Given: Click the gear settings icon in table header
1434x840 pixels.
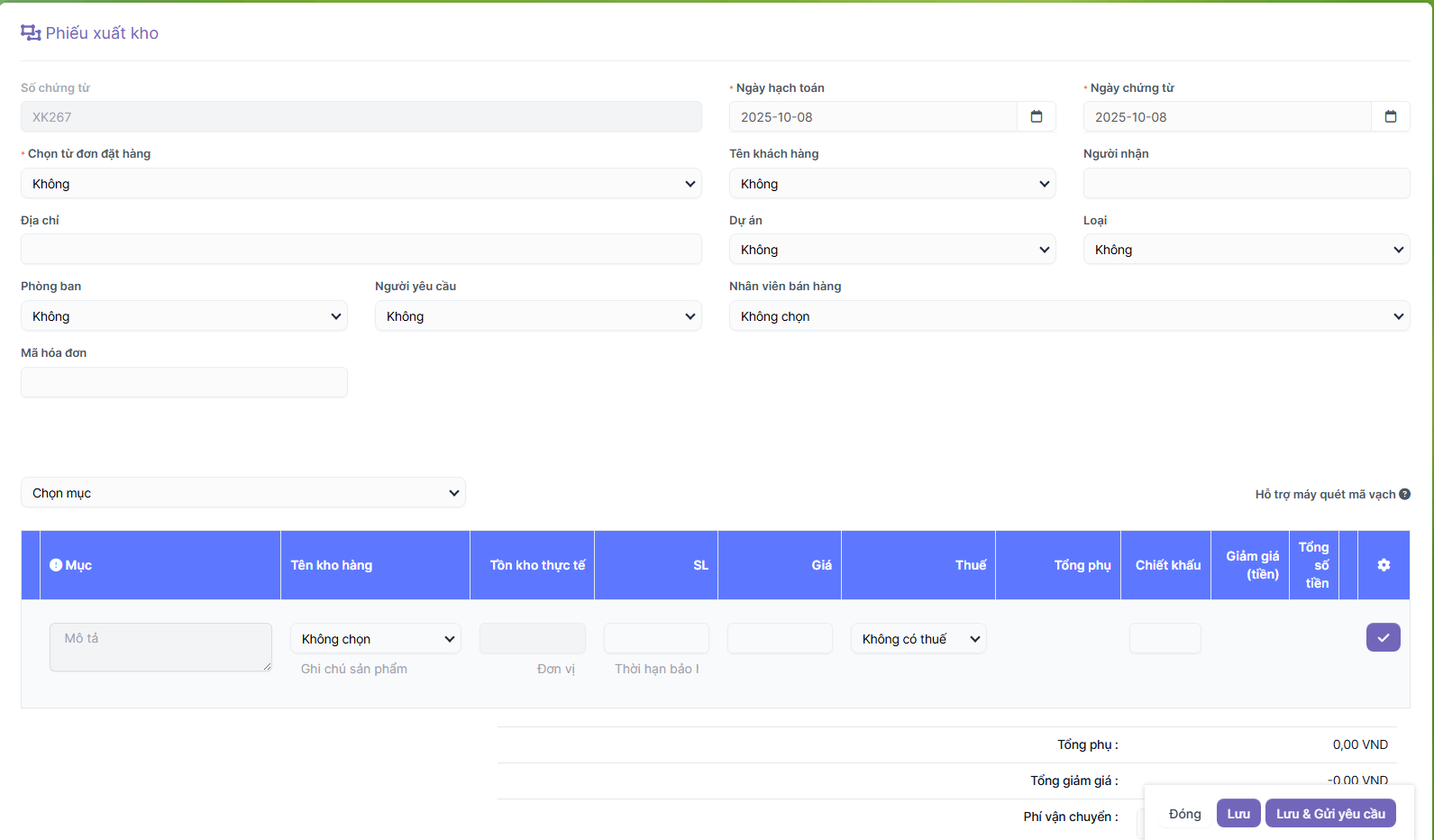Looking at the screenshot, I should 1384,565.
